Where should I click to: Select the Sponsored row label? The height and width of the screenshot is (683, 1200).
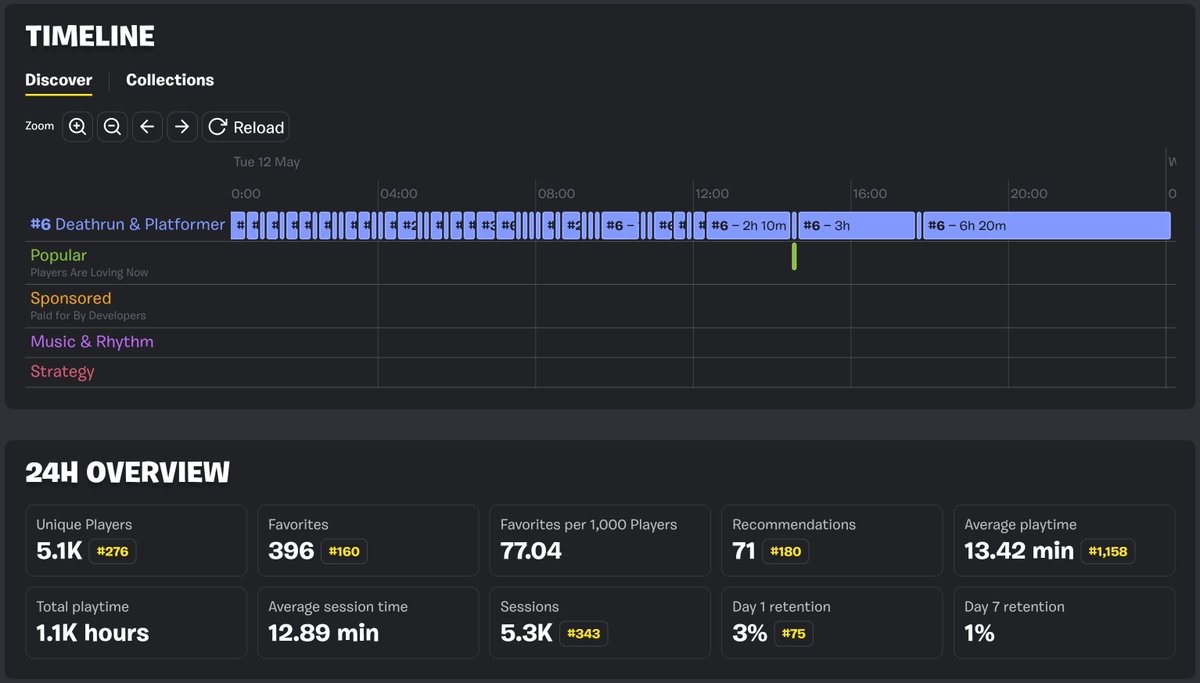click(x=71, y=298)
